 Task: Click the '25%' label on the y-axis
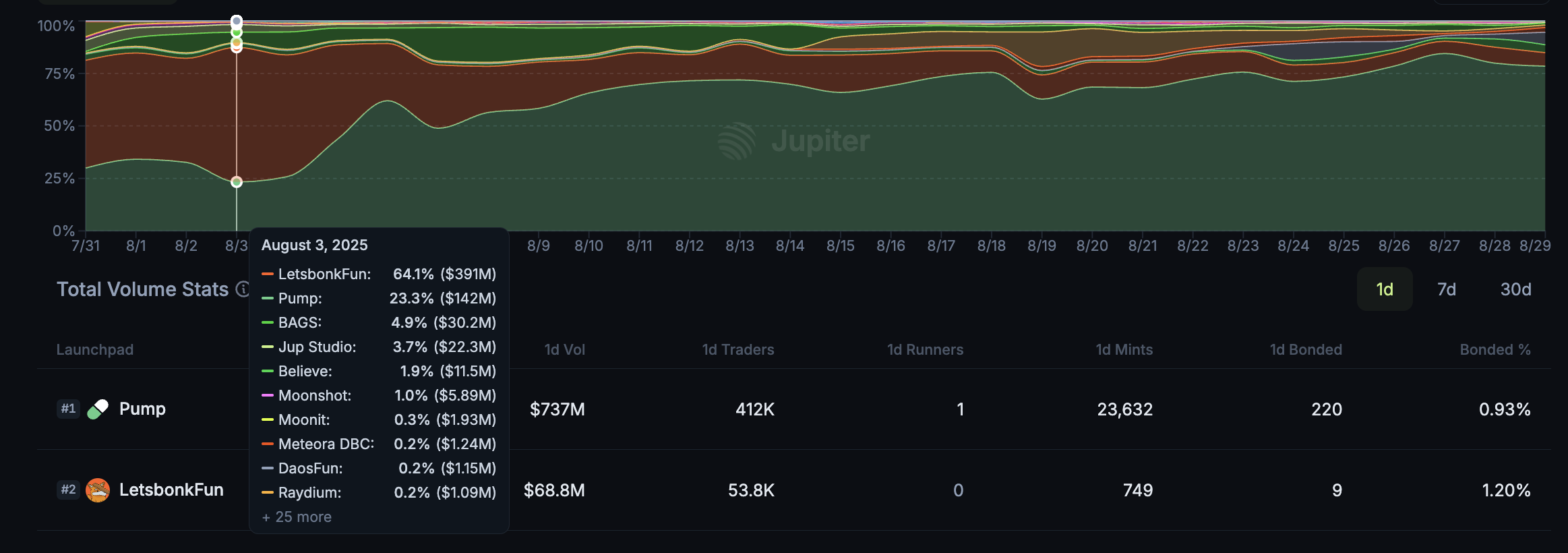coord(59,178)
